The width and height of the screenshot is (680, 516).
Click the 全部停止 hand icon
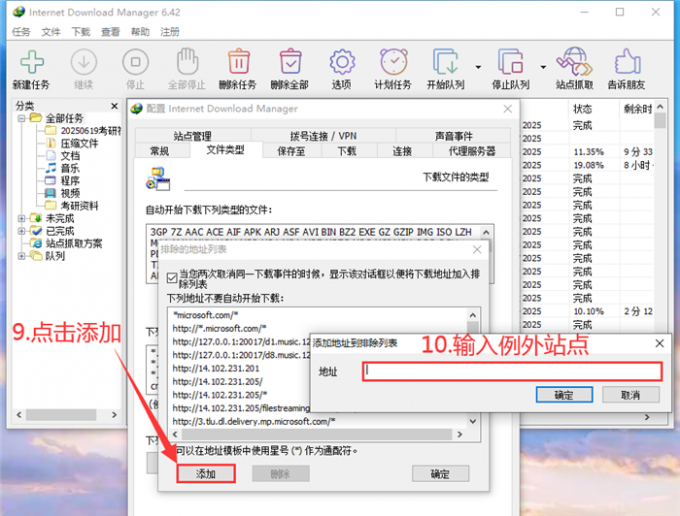click(x=187, y=62)
